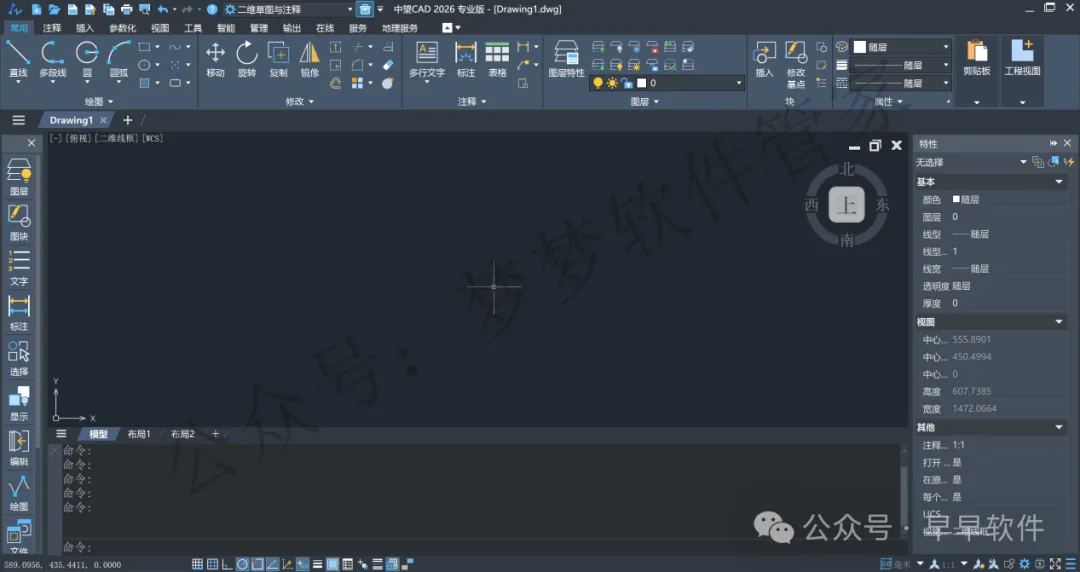Switch to the 插入 ribbon tab
1080x572 pixels.
pyautogui.click(x=85, y=28)
